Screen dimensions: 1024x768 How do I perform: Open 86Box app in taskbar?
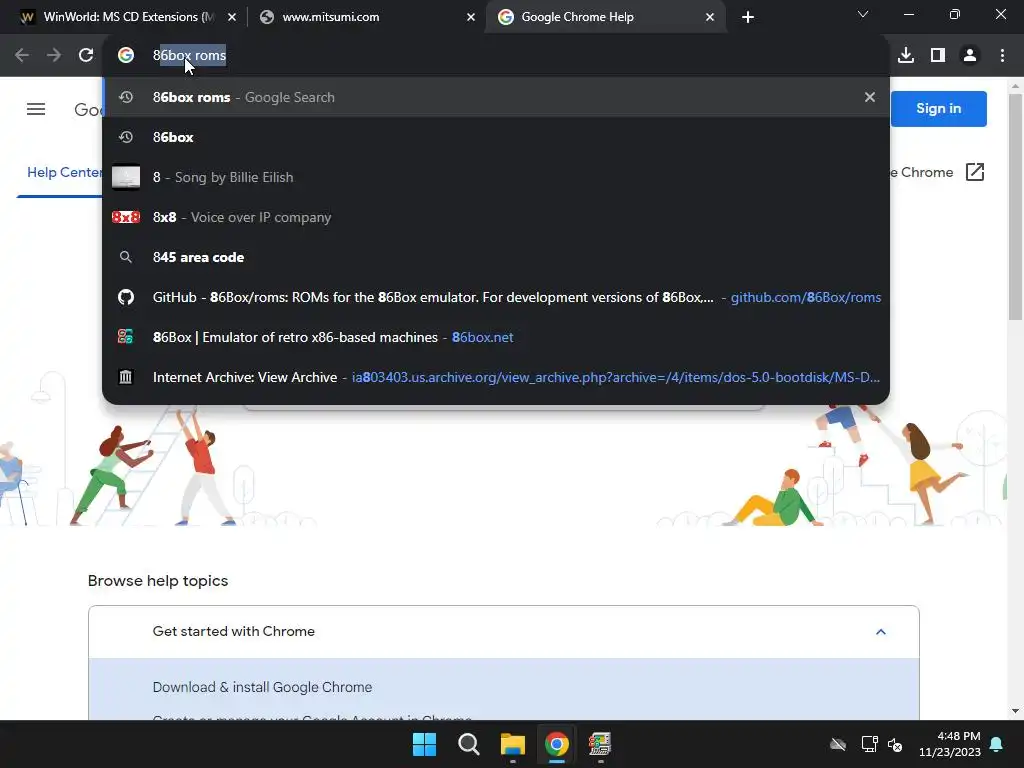(600, 744)
